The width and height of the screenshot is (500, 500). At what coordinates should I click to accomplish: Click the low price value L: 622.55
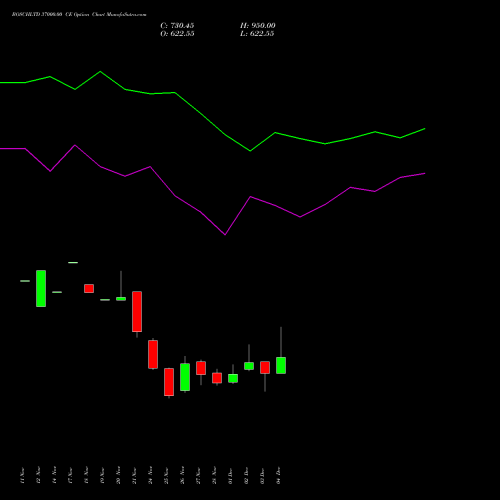257,34
